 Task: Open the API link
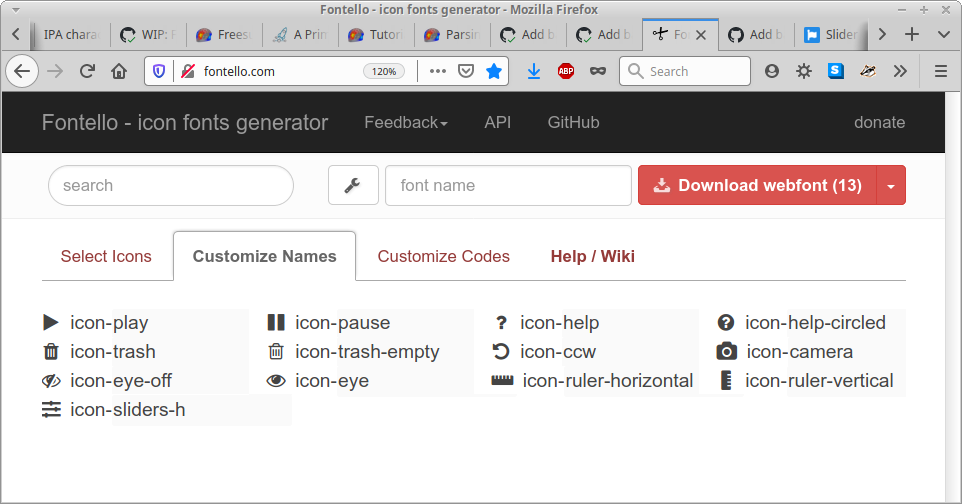coord(498,123)
